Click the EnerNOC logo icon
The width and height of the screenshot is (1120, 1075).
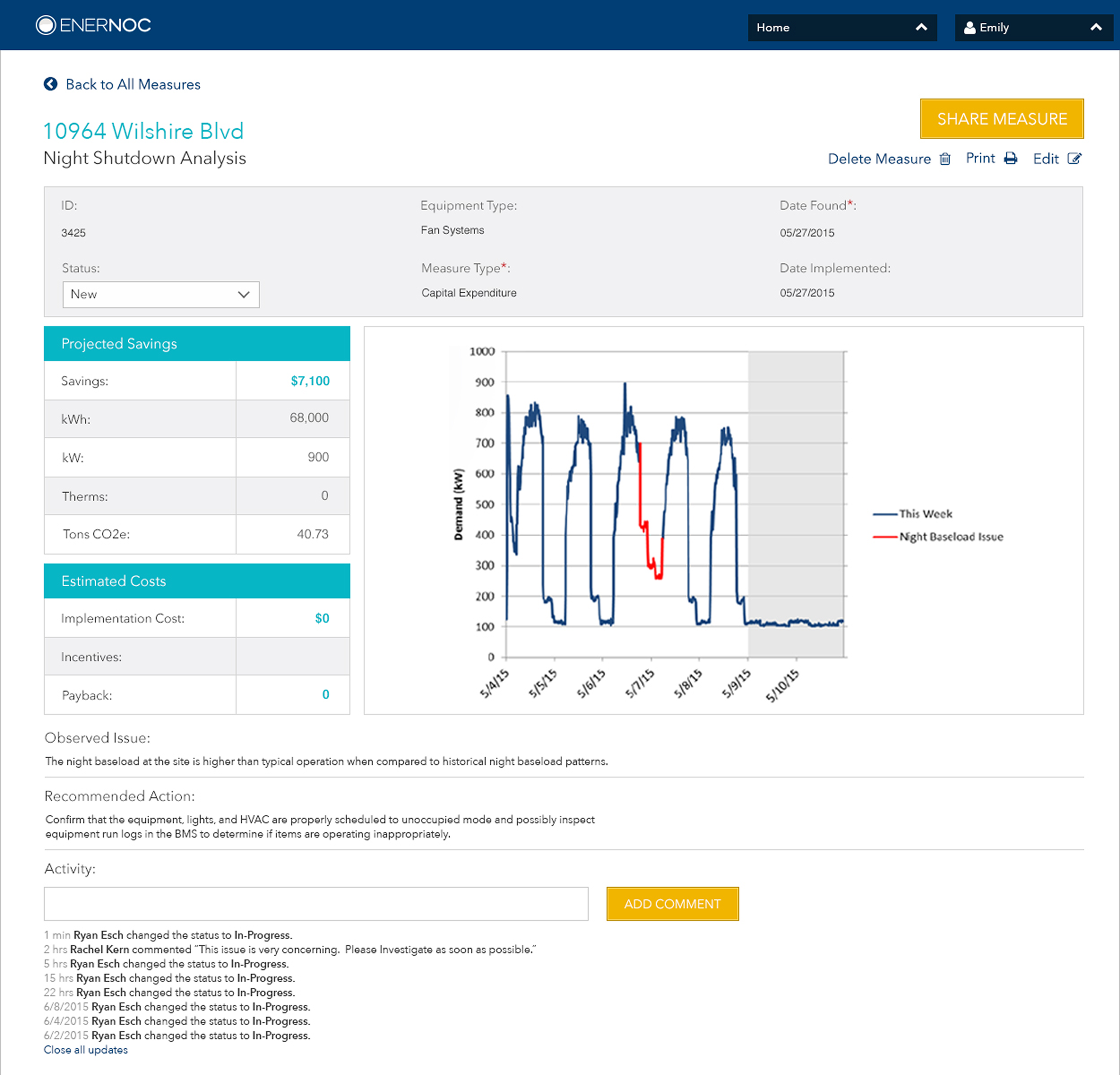(46, 25)
